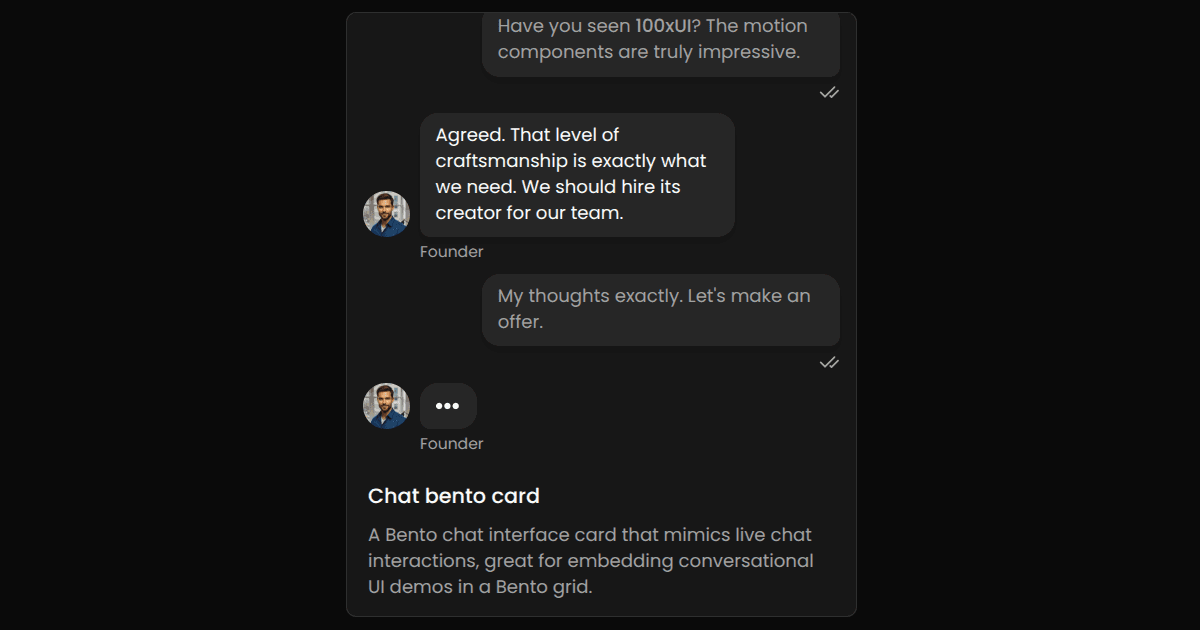Click the double-check receipt under the 100xUI message
Viewport: 1200px width, 630px height.
(x=829, y=93)
